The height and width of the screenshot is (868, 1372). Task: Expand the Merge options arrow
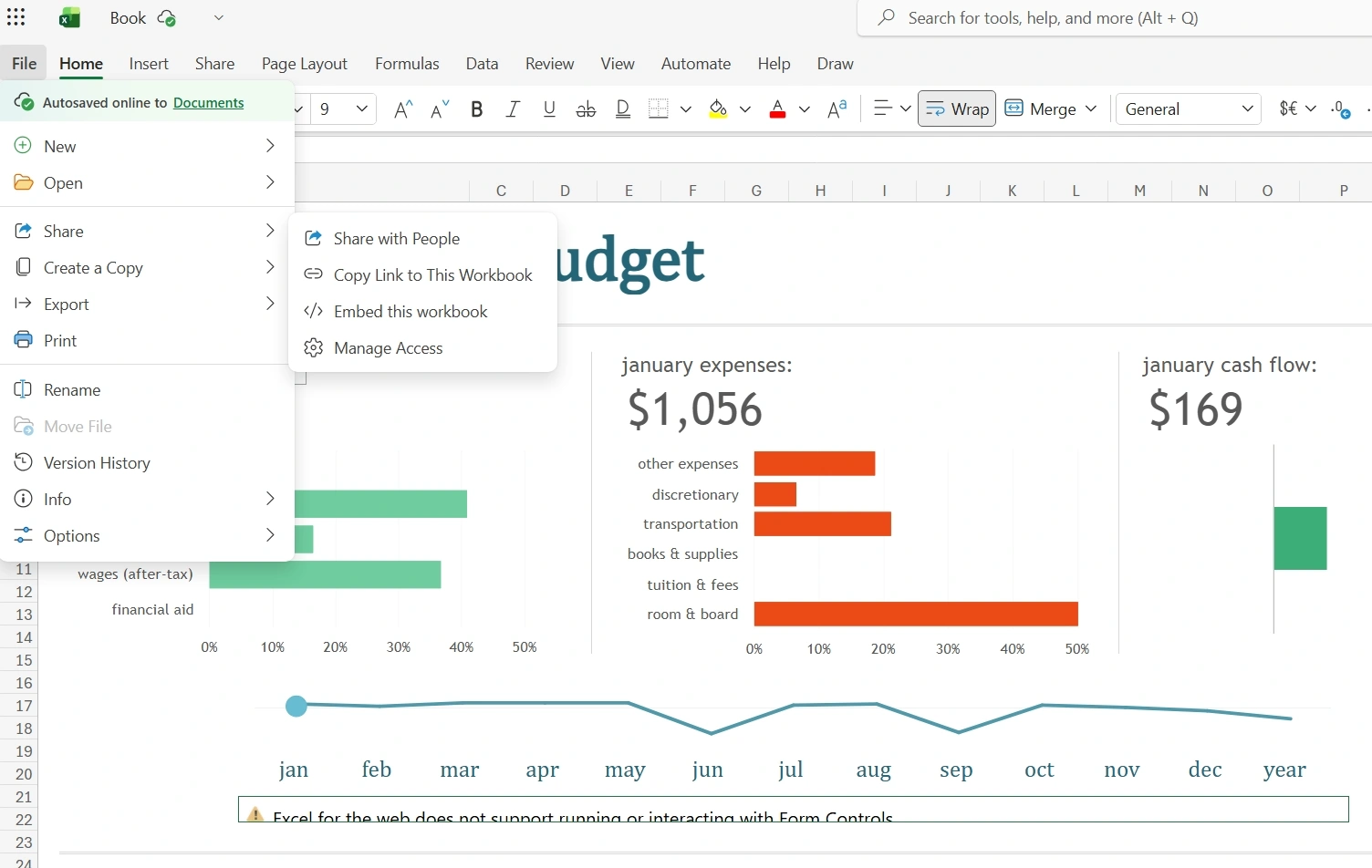(1091, 109)
